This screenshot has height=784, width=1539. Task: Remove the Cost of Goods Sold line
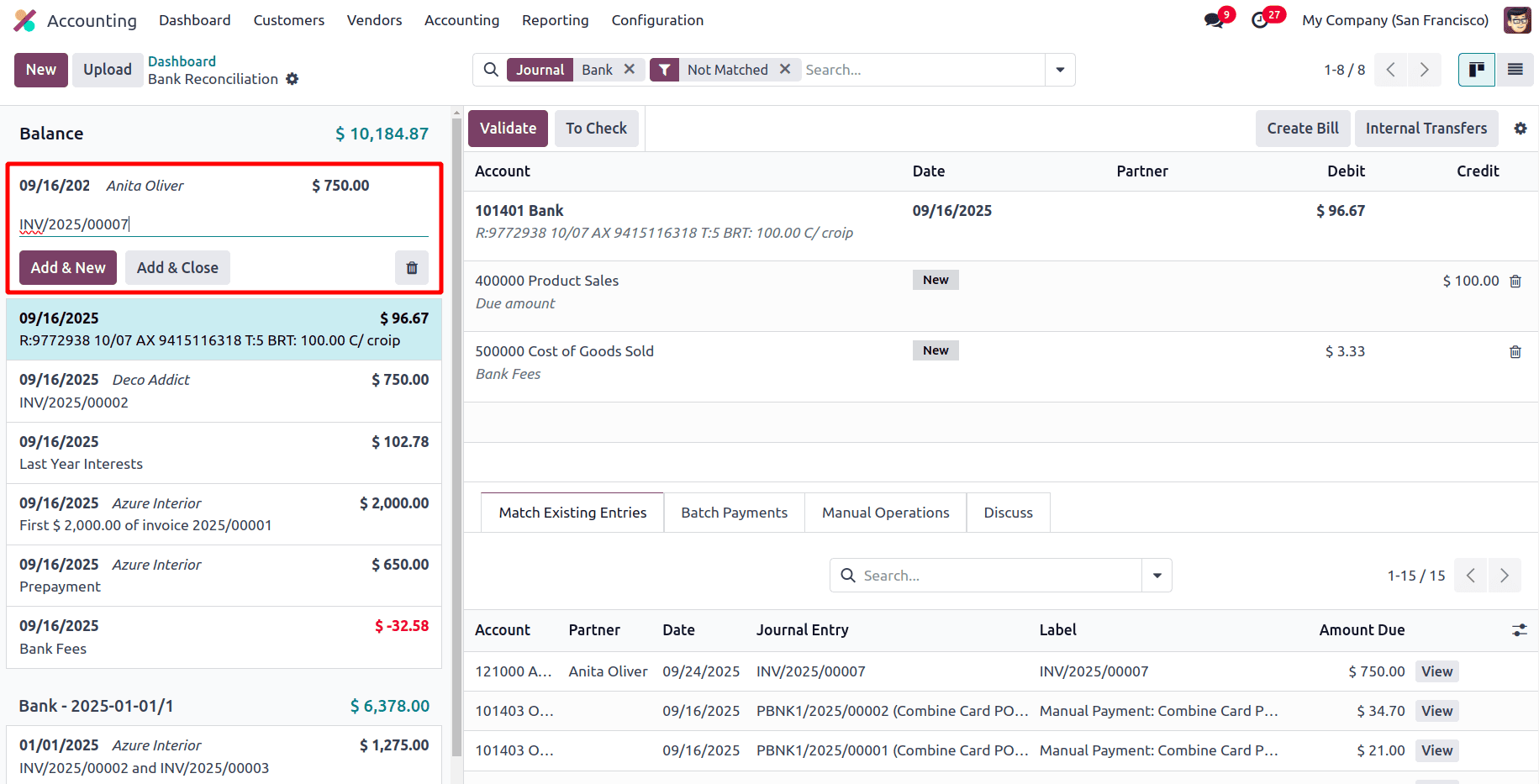1515,352
